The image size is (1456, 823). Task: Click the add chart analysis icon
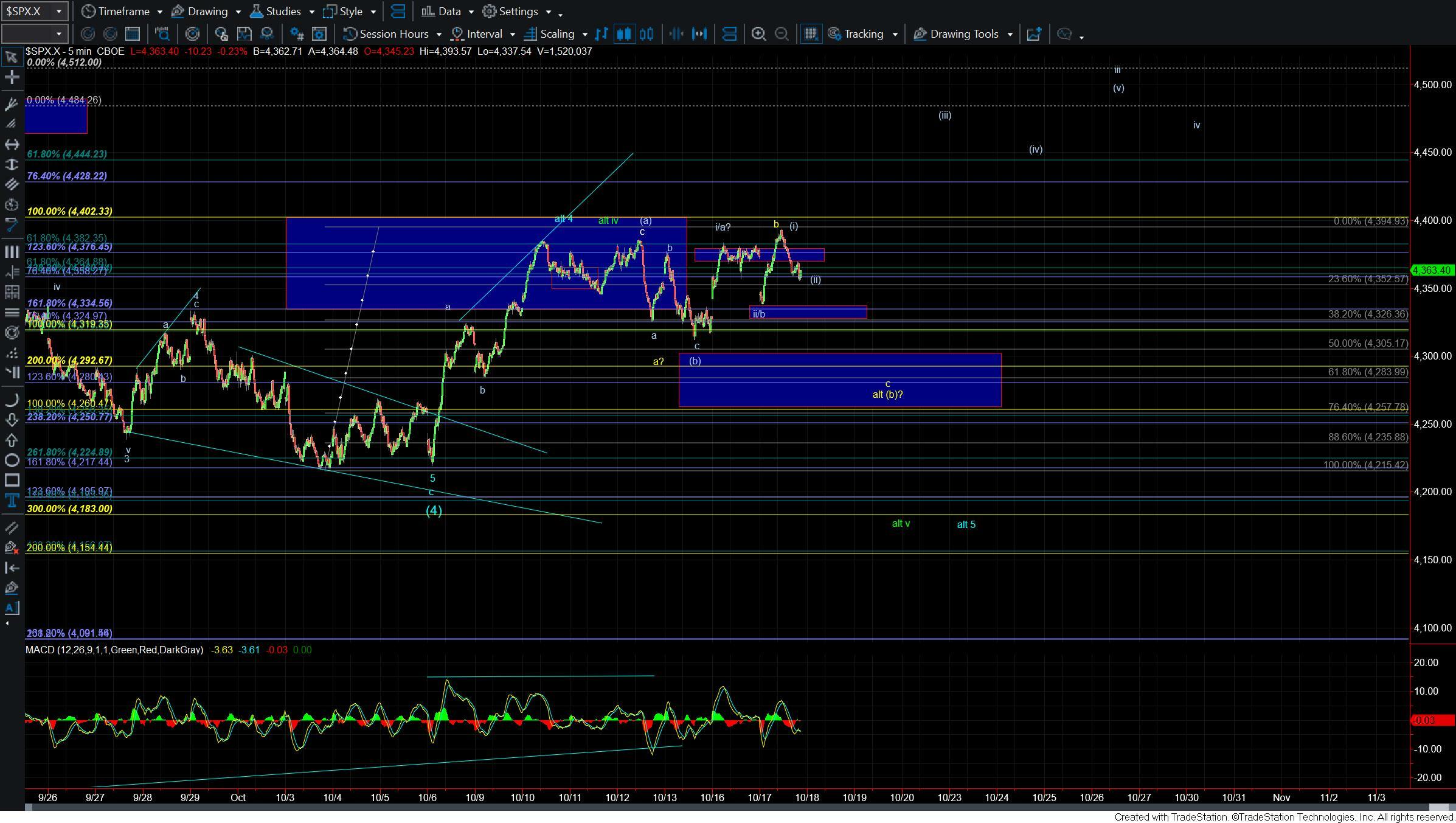click(1034, 34)
